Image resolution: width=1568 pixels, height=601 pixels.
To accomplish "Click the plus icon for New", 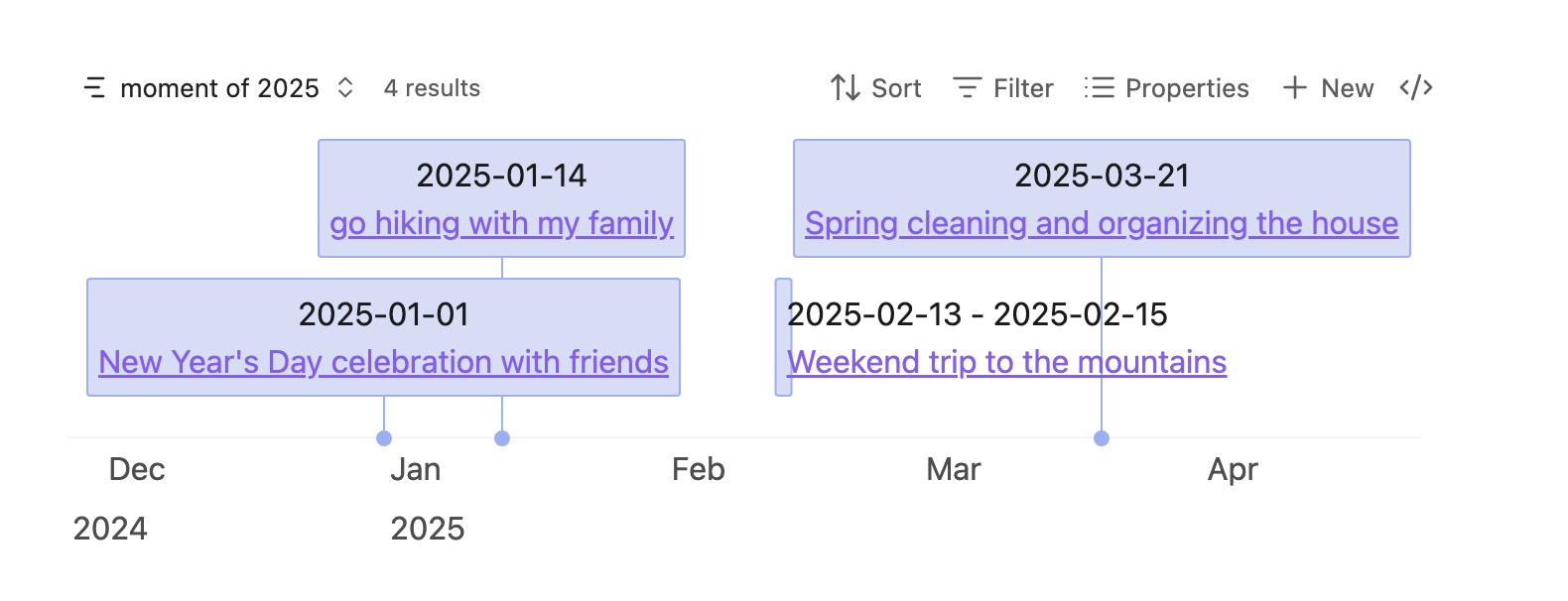I will point(1294,88).
